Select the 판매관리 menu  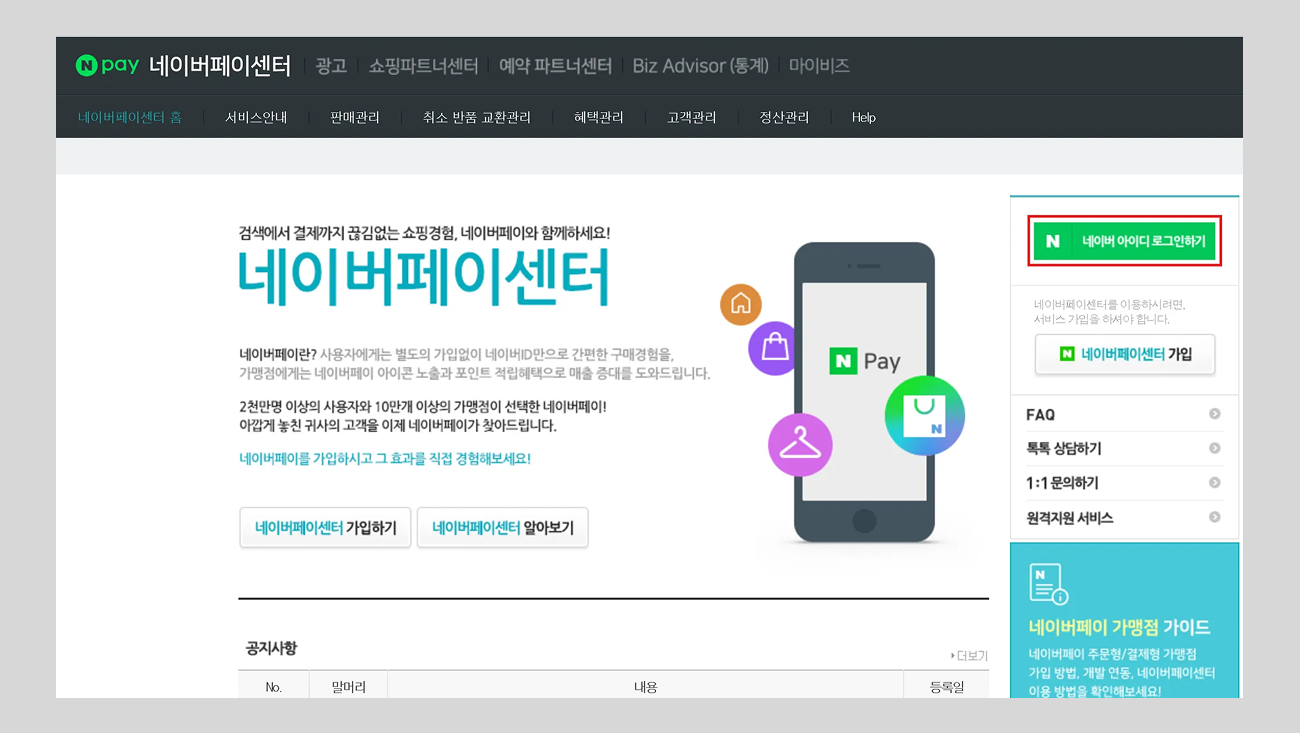pyautogui.click(x=355, y=117)
